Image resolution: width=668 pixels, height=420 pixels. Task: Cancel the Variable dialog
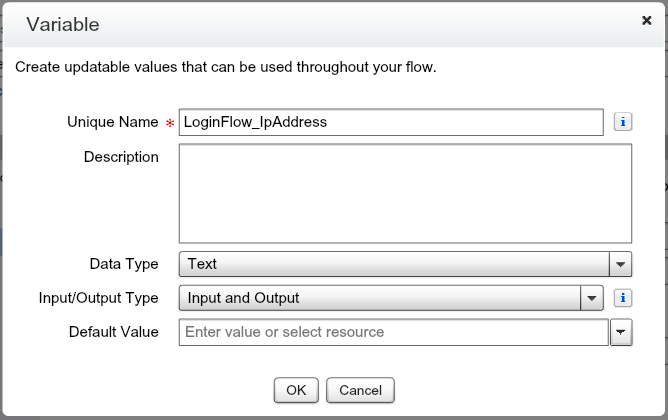(x=366, y=390)
